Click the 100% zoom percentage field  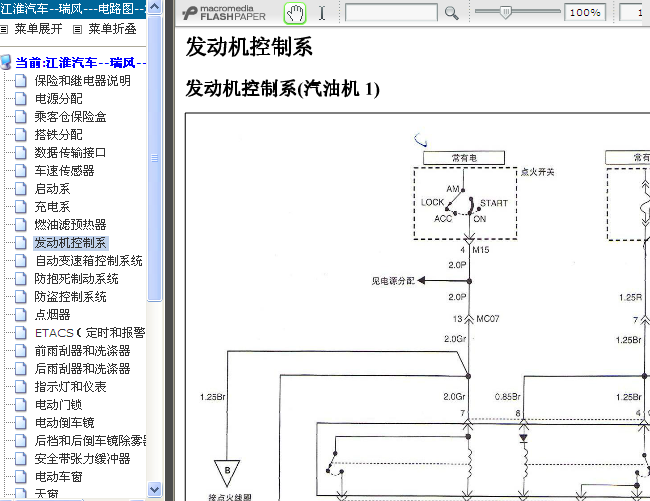[584, 13]
